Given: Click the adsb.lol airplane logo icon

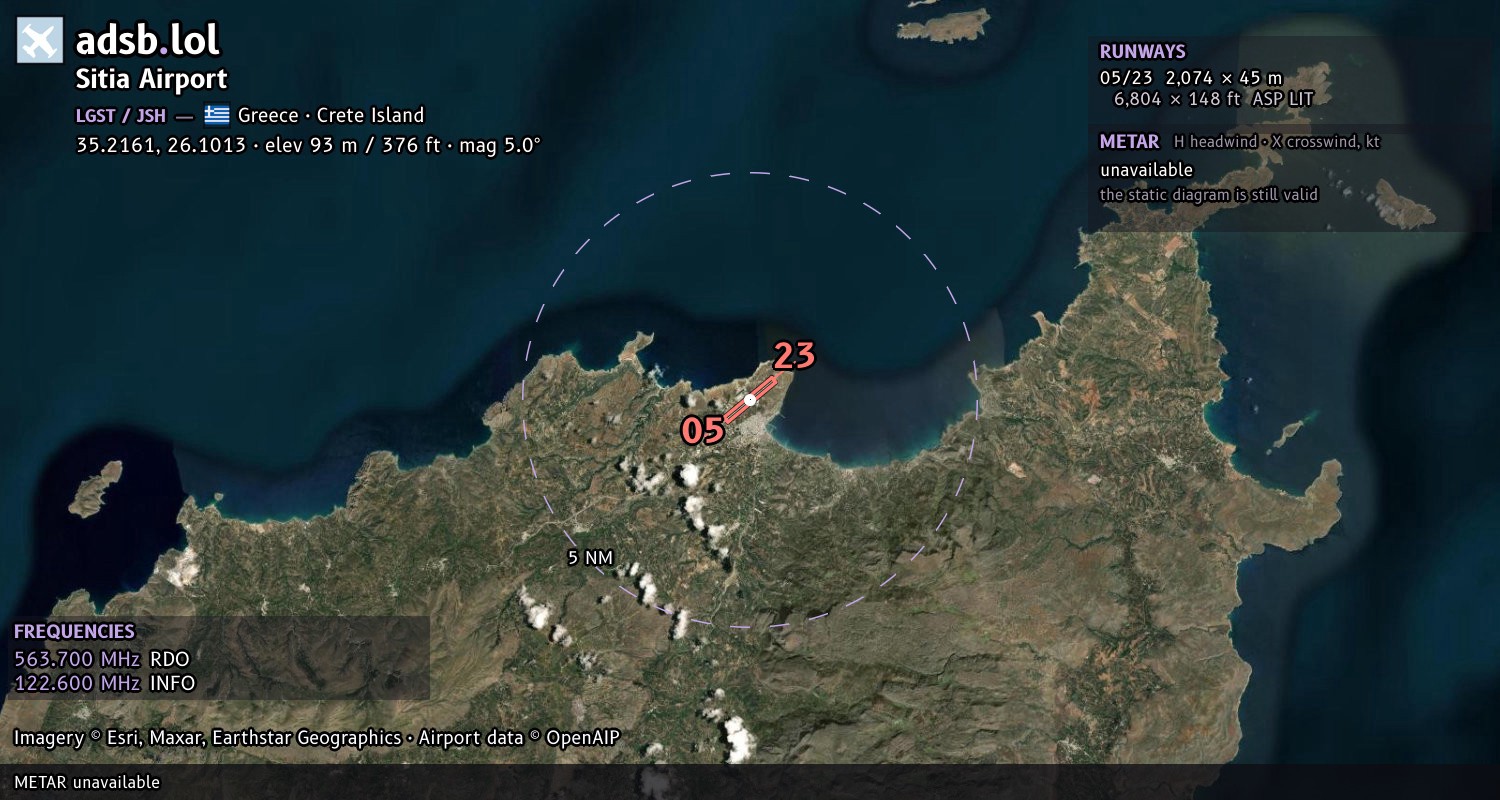Looking at the screenshot, I should tap(40, 40).
